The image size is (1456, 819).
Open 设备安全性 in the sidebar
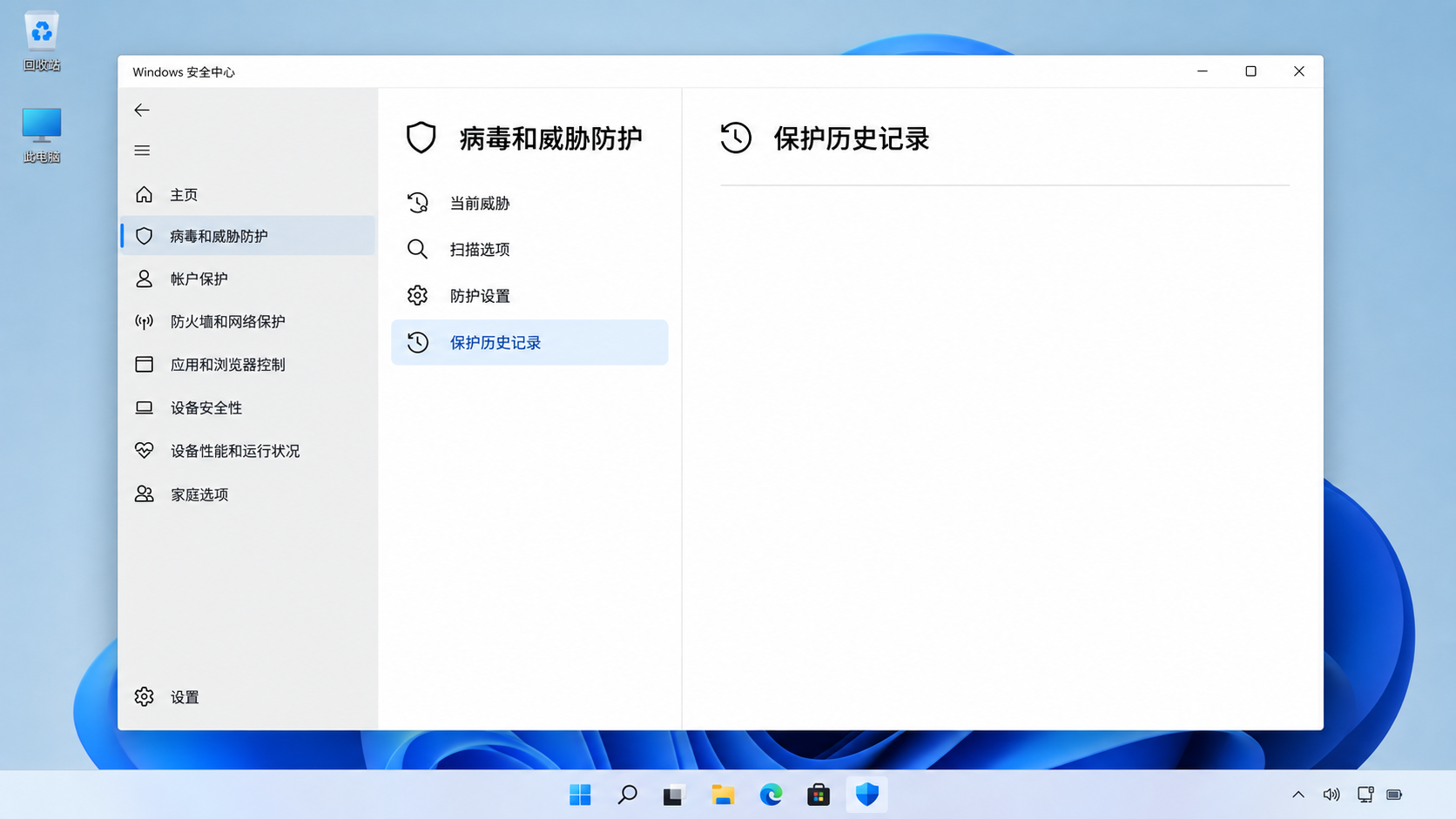coord(248,407)
